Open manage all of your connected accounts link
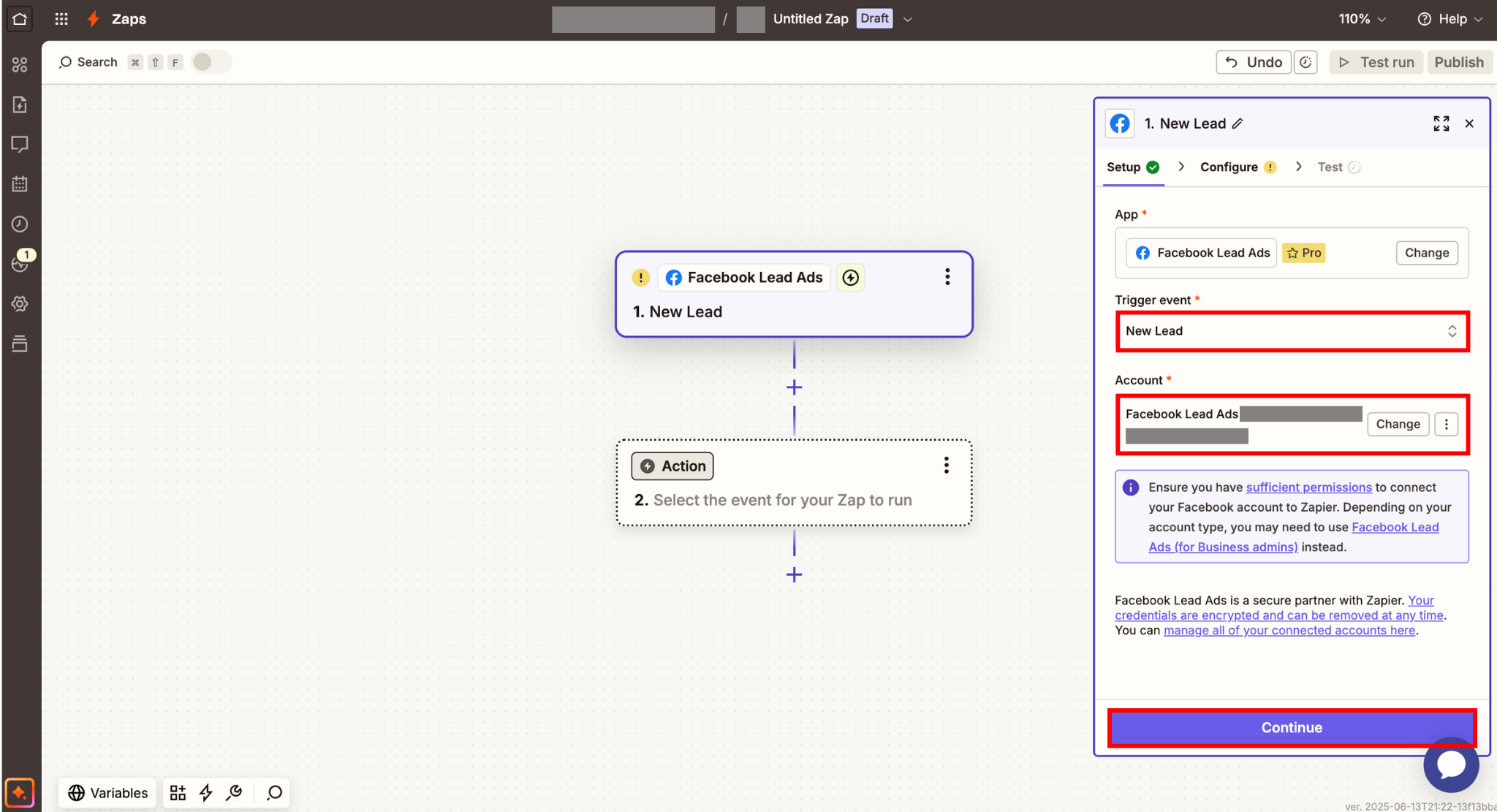This screenshot has height=812, width=1497. [x=1289, y=631]
